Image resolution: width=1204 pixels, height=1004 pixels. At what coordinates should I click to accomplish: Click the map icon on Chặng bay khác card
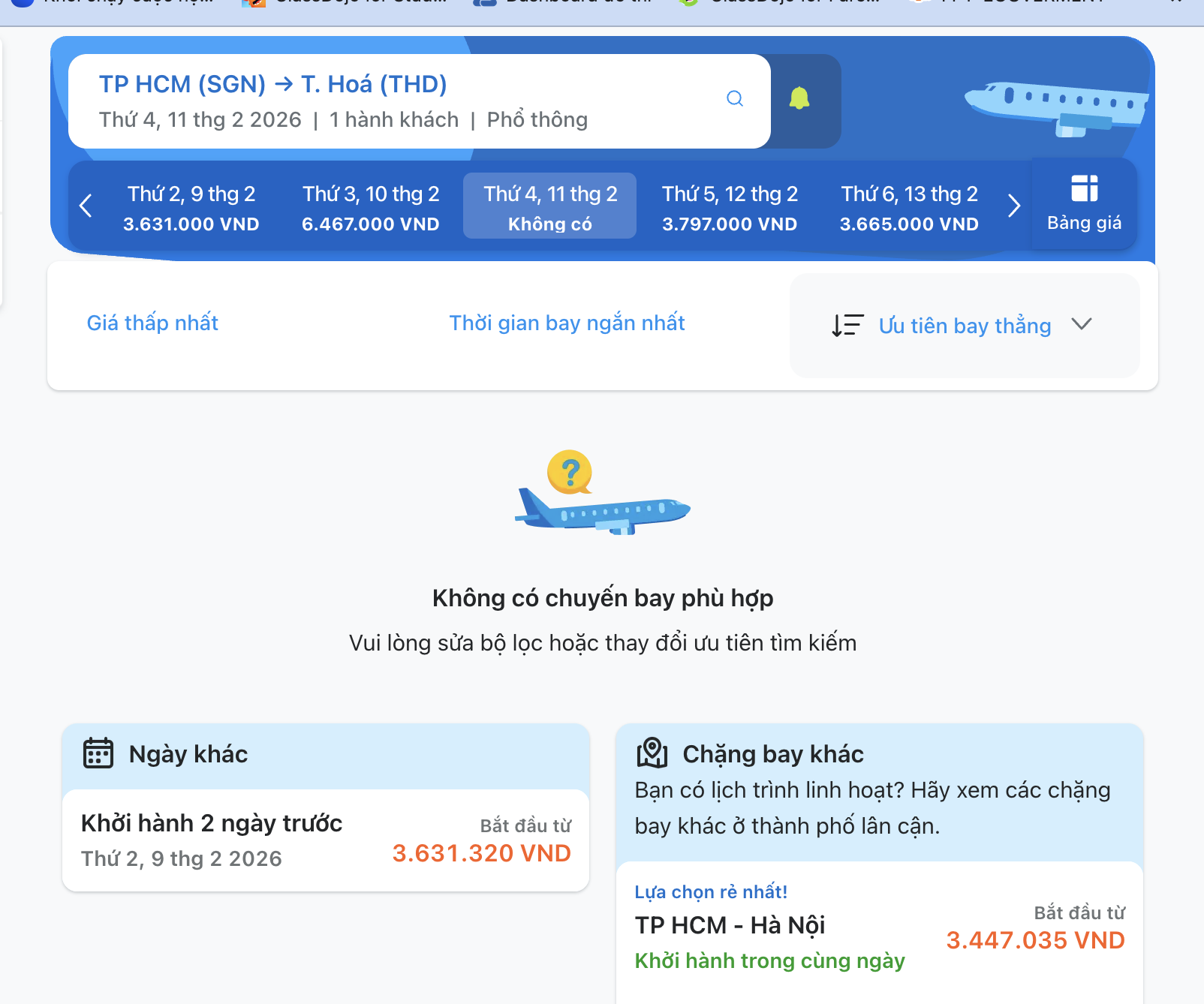click(x=652, y=753)
